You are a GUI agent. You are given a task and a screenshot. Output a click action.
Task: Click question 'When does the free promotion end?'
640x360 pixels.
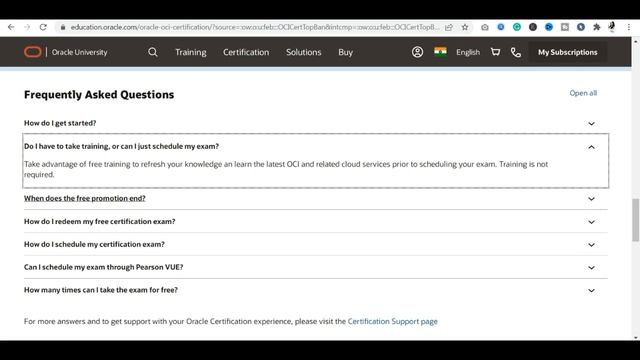pos(84,198)
